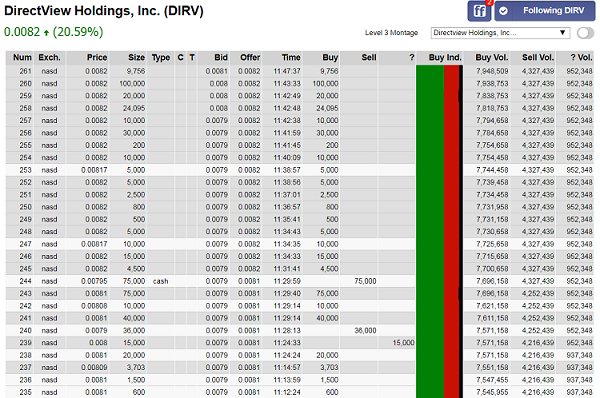Select trade number 260
The width and height of the screenshot is (600, 398).
coord(25,83)
